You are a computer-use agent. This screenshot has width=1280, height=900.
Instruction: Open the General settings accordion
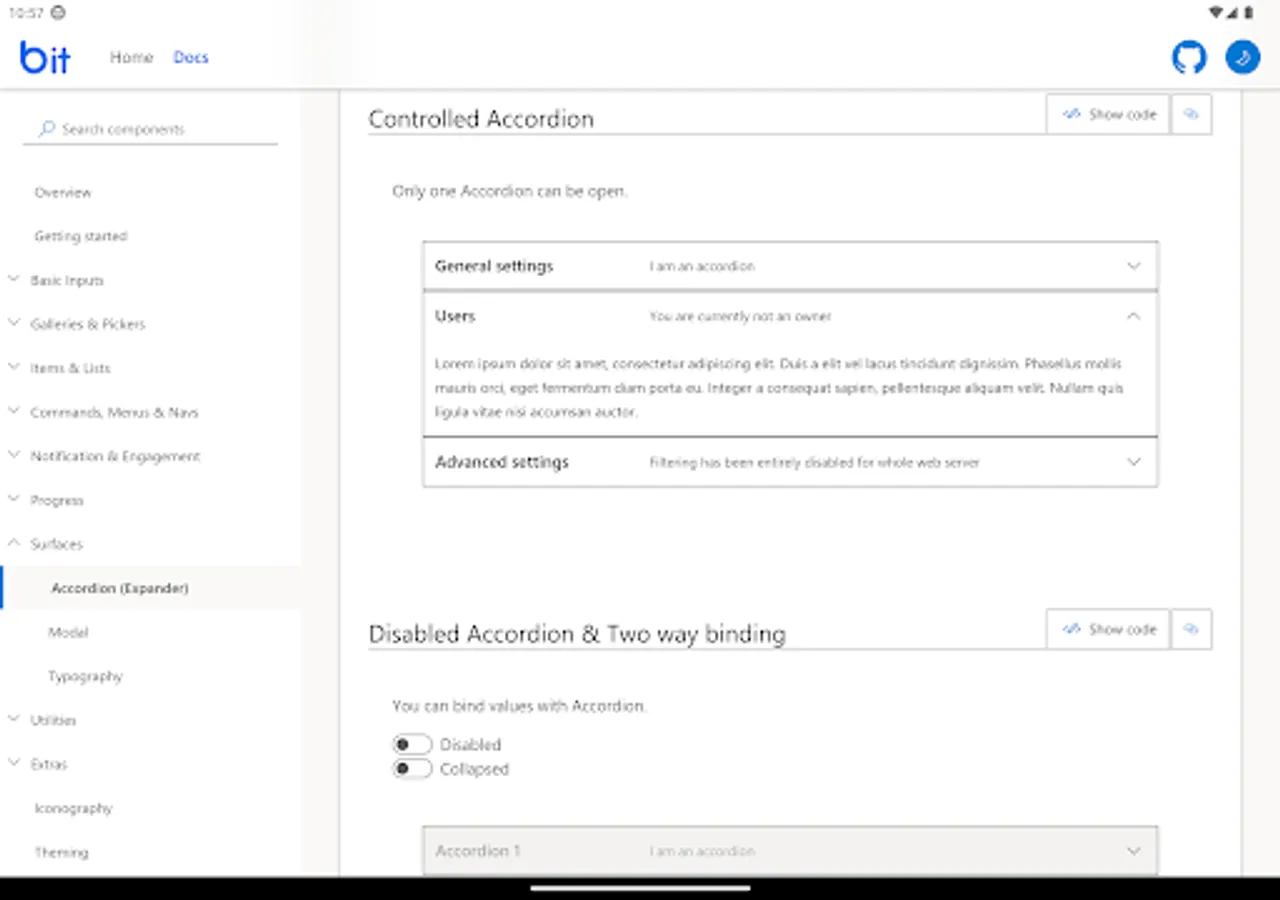point(790,266)
